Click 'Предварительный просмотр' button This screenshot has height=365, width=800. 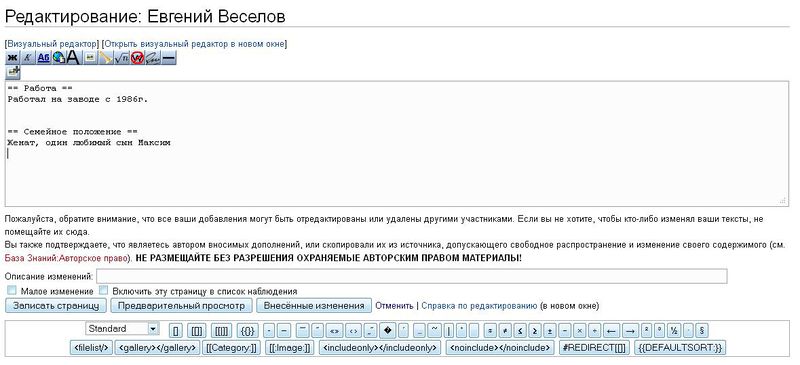pos(181,306)
